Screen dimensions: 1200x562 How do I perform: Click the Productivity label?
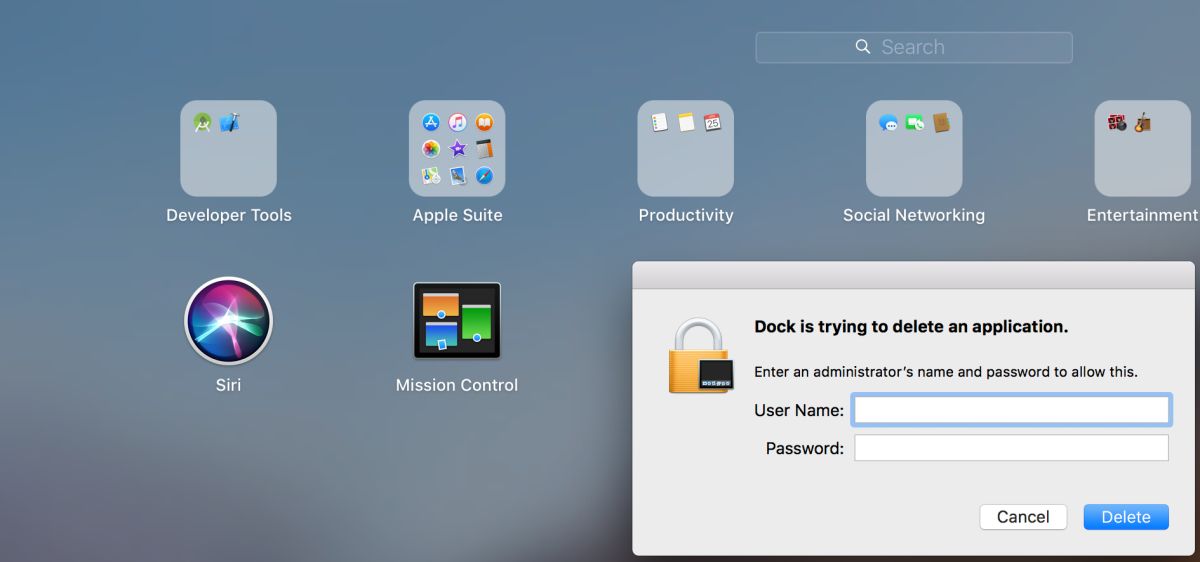pos(686,215)
